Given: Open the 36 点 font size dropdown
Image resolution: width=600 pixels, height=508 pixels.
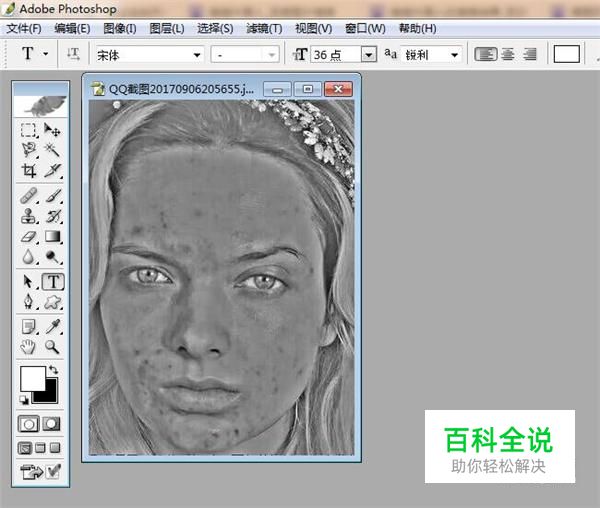Looking at the screenshot, I should click(x=368, y=55).
